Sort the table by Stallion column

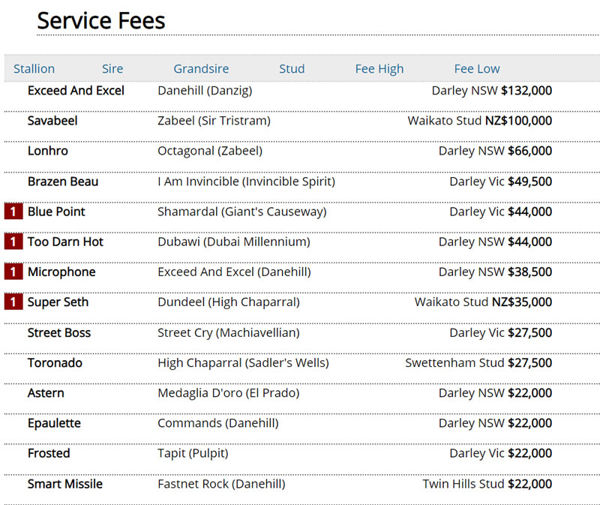click(x=34, y=69)
